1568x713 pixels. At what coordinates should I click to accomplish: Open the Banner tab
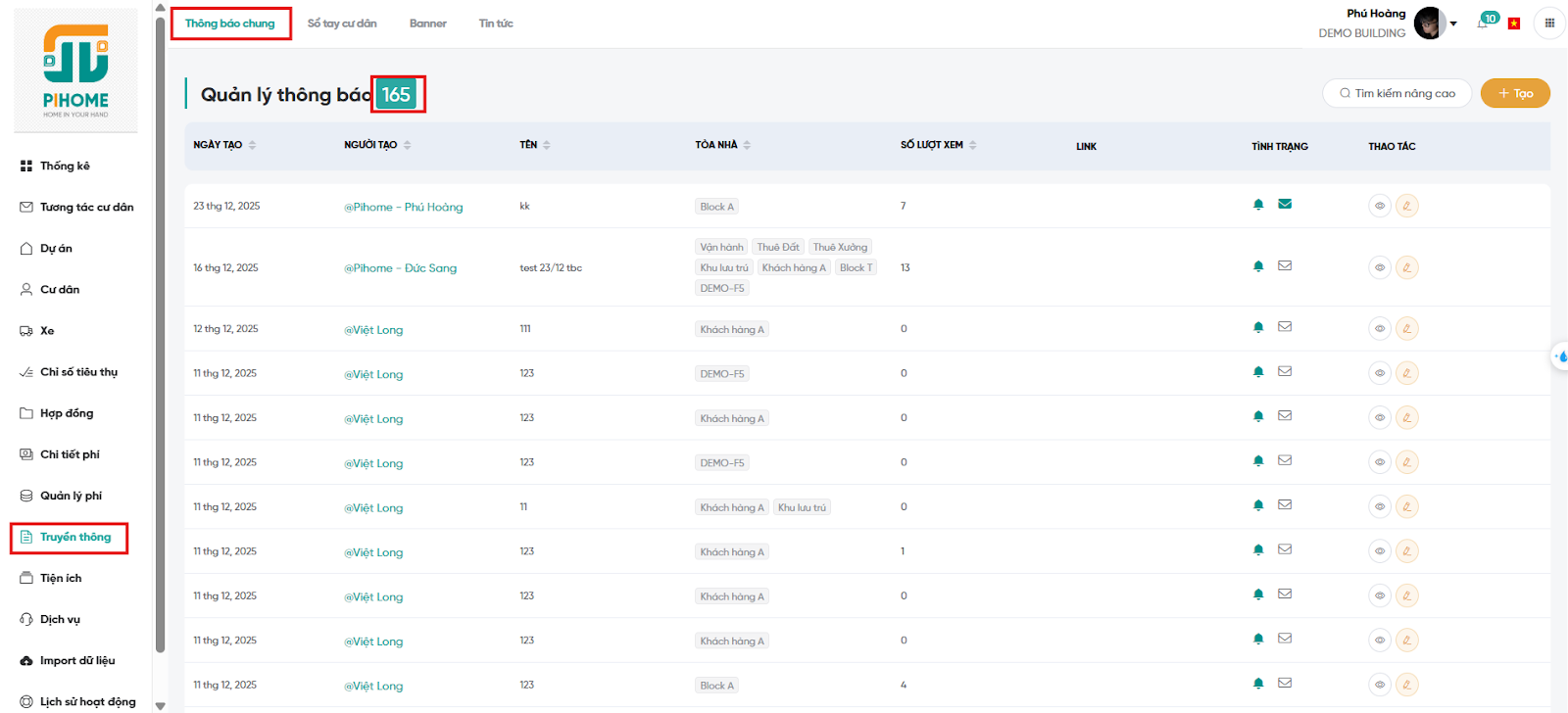click(427, 24)
